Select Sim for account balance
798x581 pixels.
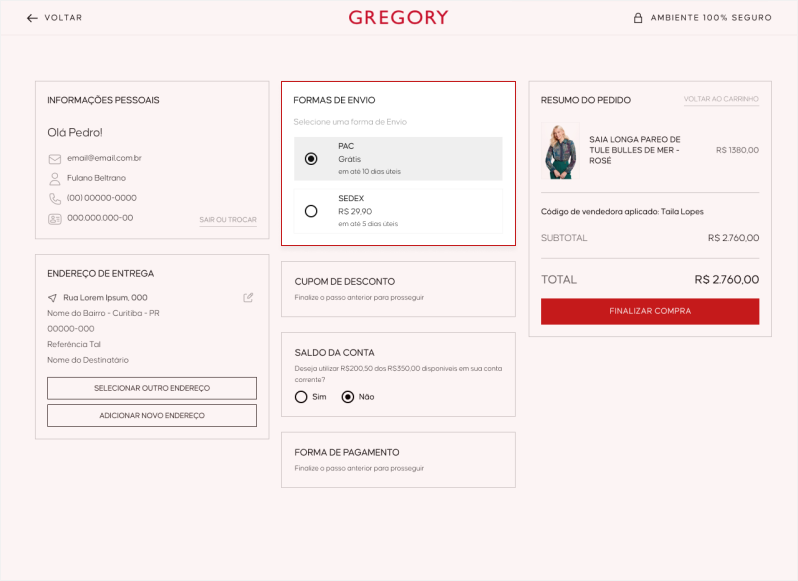pyautogui.click(x=301, y=397)
